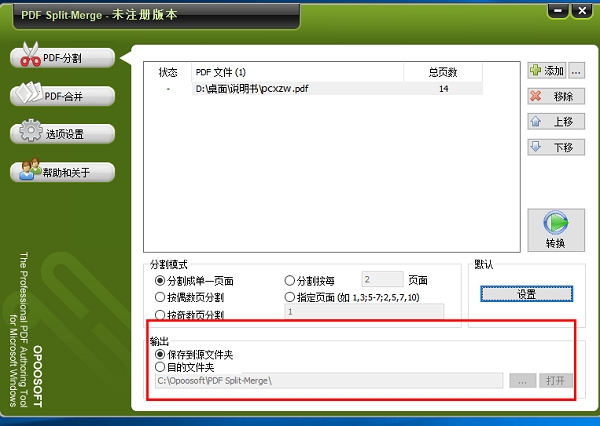Click the output folder path field
The image size is (600, 426).
tap(329, 381)
